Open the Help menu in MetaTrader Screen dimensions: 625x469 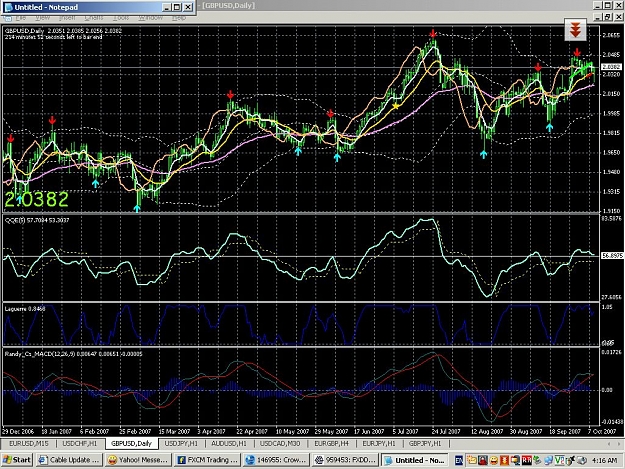coord(179,18)
